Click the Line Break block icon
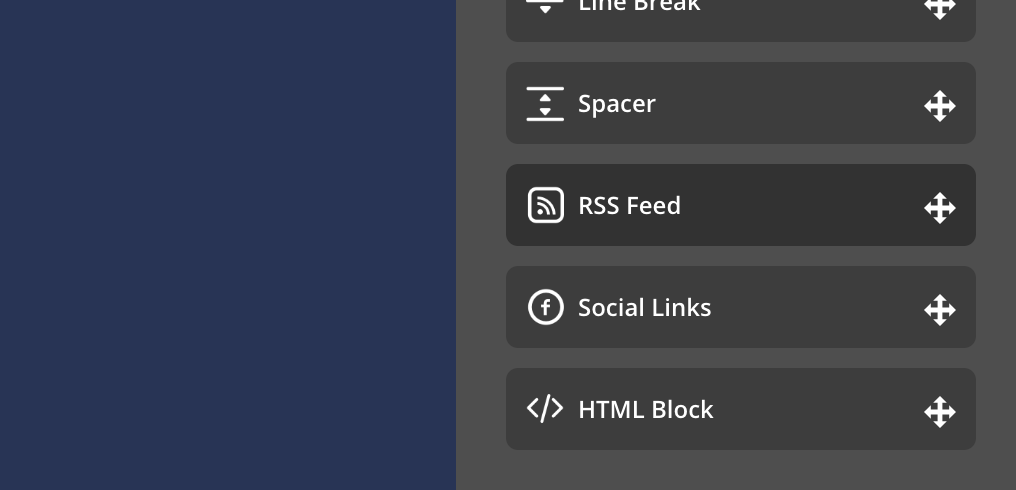The image size is (1016, 490). (x=545, y=6)
